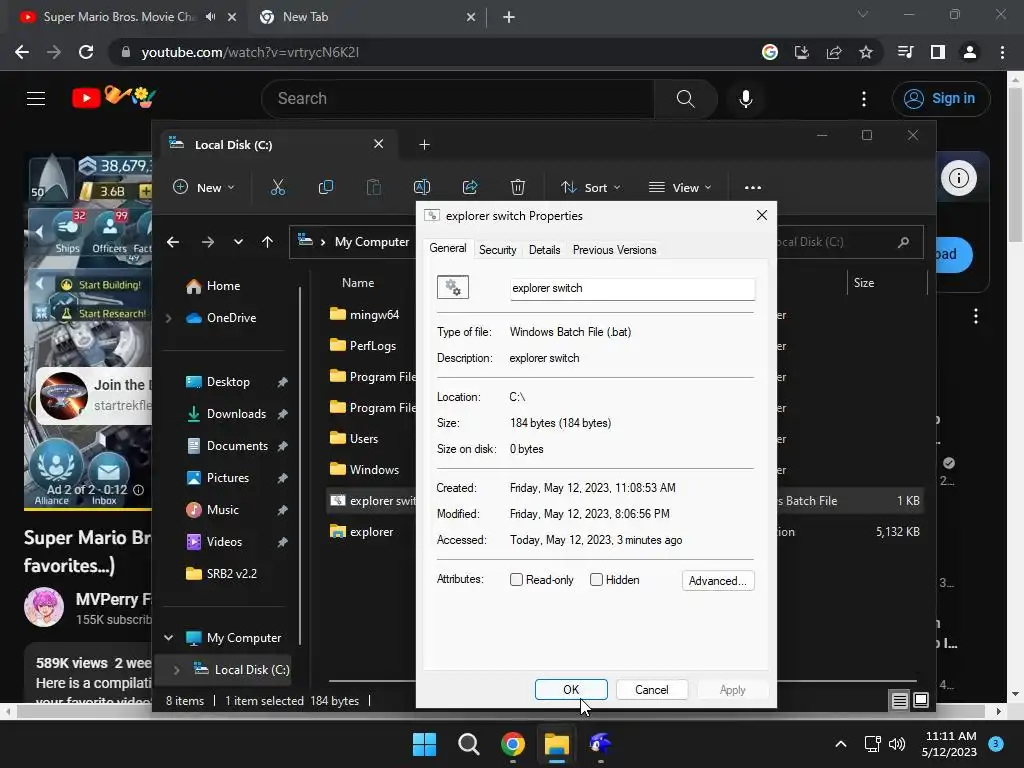This screenshot has height=768, width=1024.
Task: Select the Windows folder in file list
Action: click(x=374, y=470)
